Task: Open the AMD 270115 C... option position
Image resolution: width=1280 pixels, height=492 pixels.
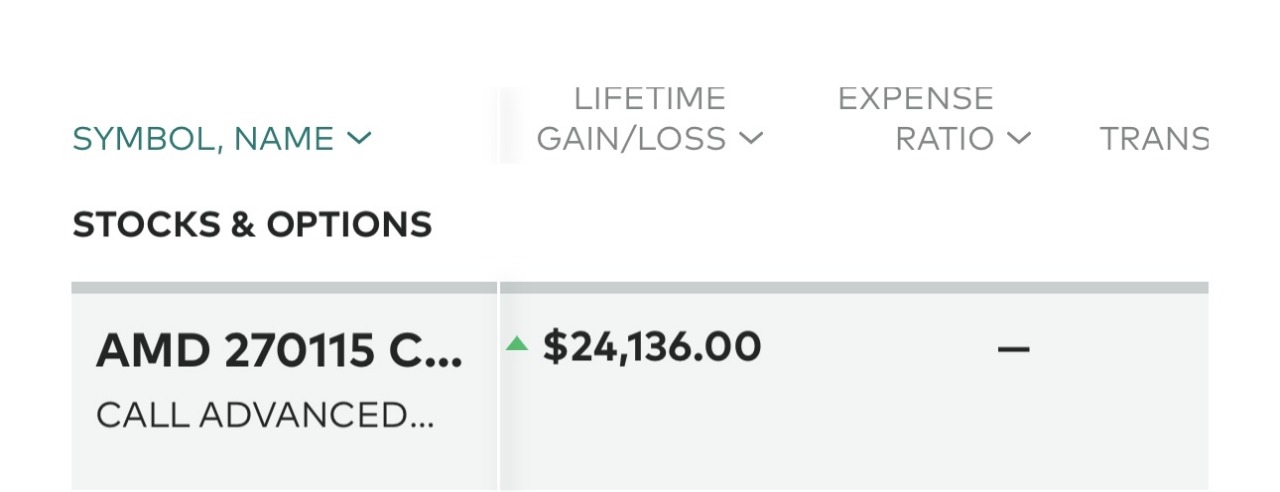Action: click(279, 350)
